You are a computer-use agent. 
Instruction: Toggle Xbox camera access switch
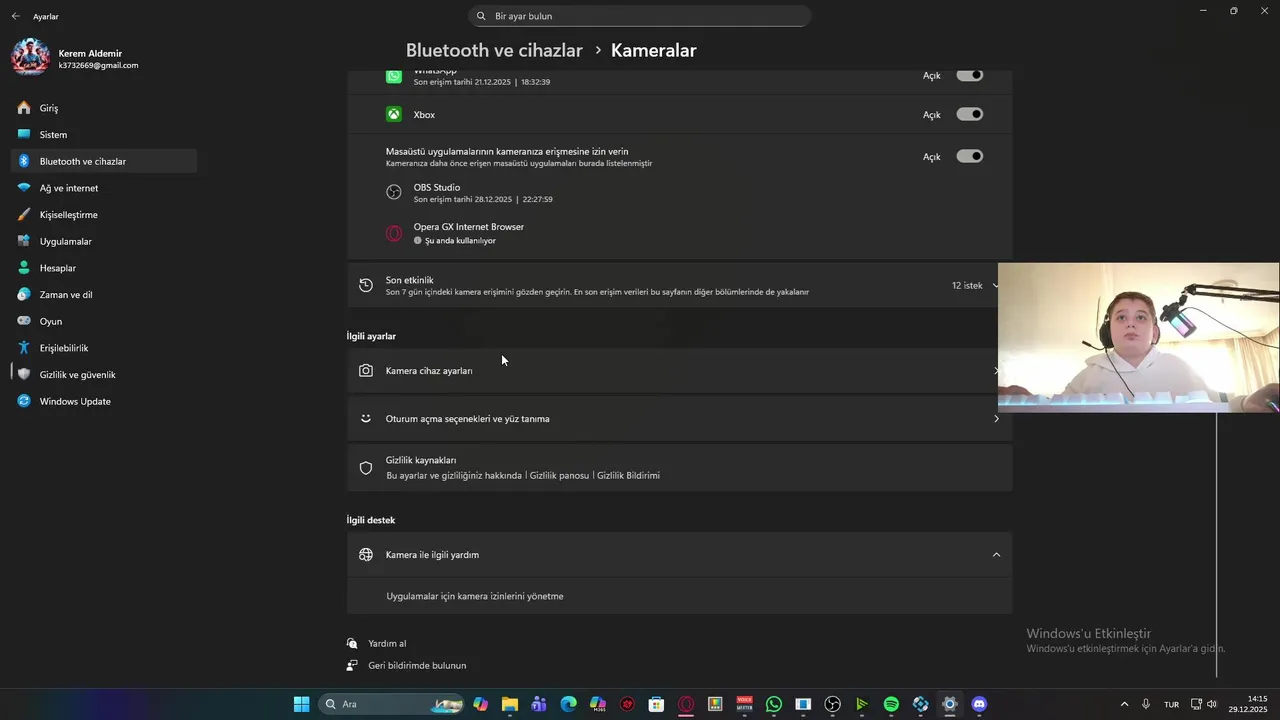pyautogui.click(x=969, y=114)
